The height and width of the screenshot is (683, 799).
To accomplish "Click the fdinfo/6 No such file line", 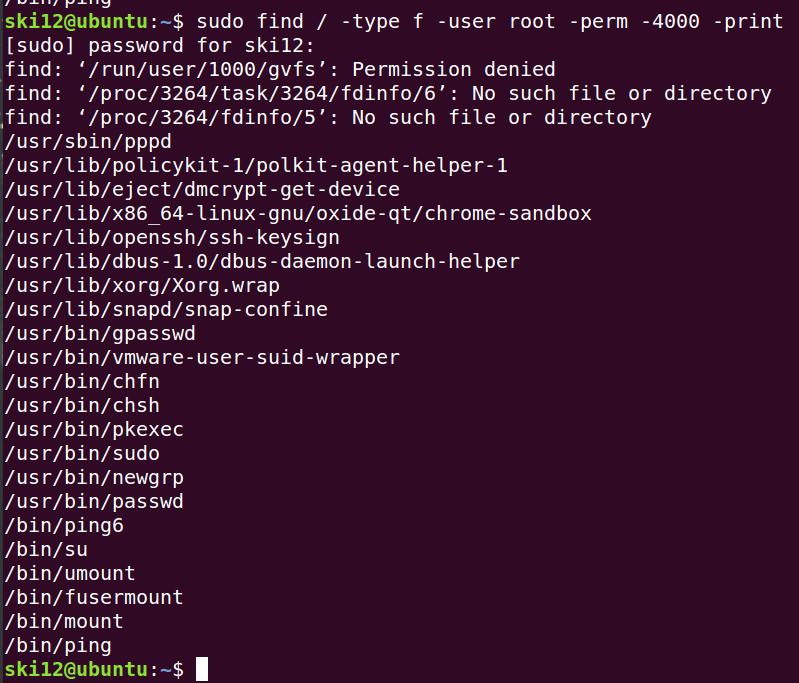I will click(x=388, y=93).
